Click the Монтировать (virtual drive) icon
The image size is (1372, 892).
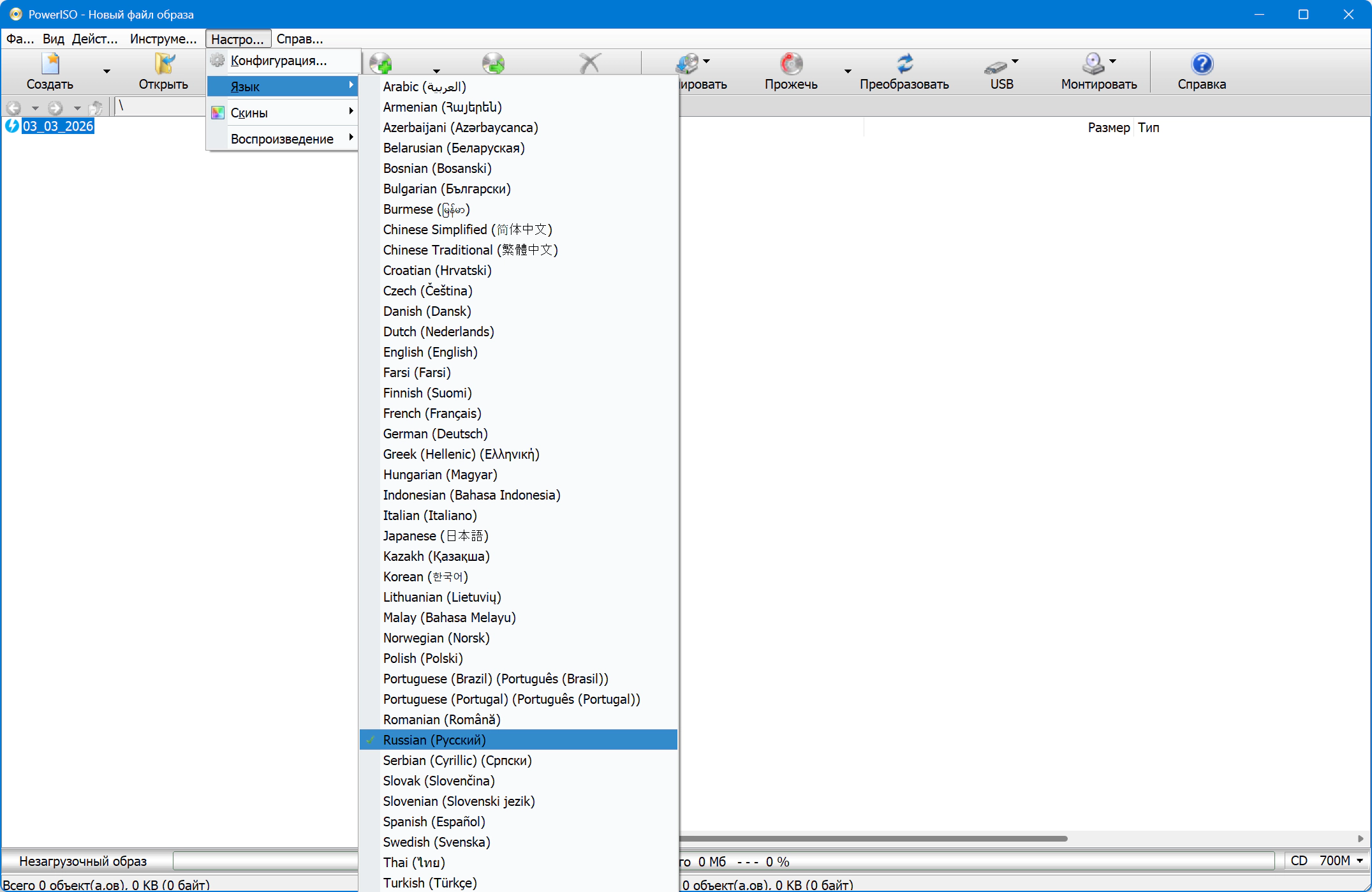[x=1093, y=64]
